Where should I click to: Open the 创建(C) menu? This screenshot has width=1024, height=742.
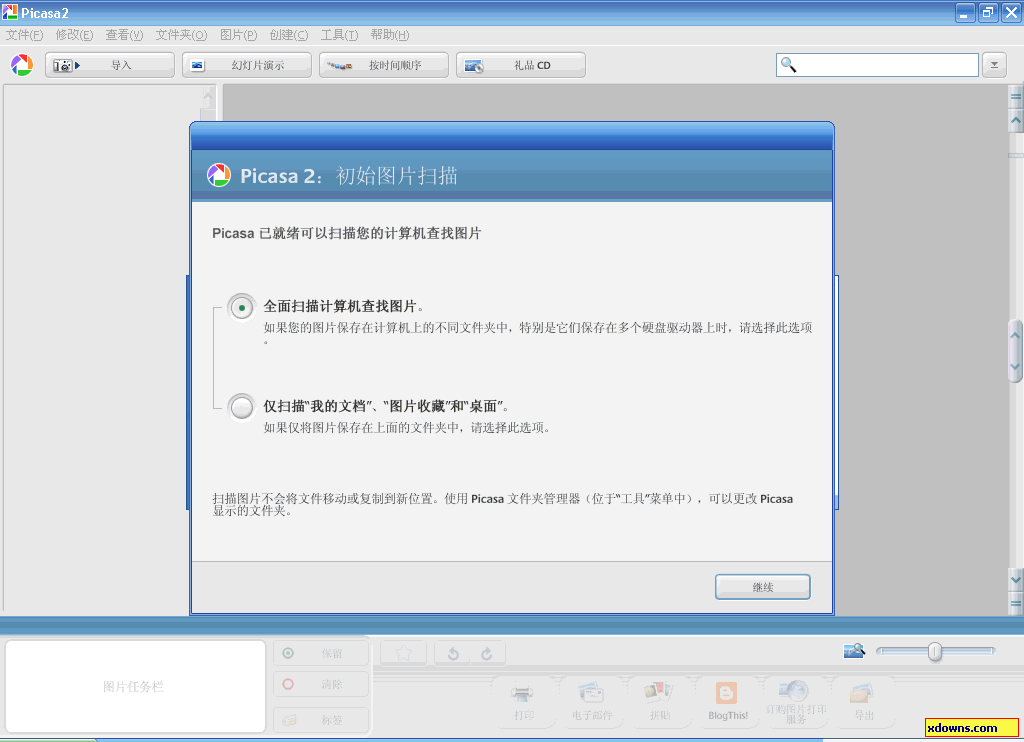point(289,35)
